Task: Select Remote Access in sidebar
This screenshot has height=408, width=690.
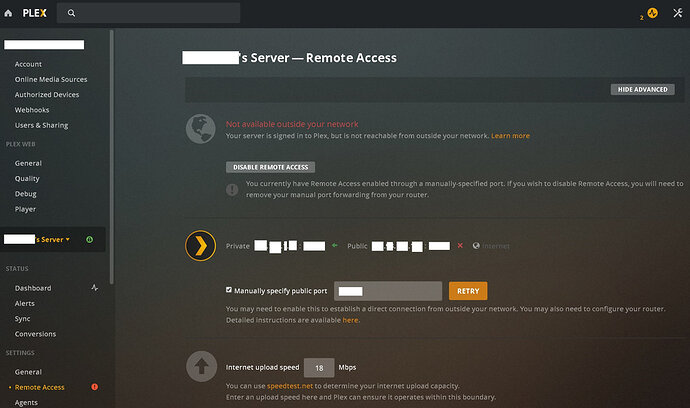Action: [x=40, y=387]
